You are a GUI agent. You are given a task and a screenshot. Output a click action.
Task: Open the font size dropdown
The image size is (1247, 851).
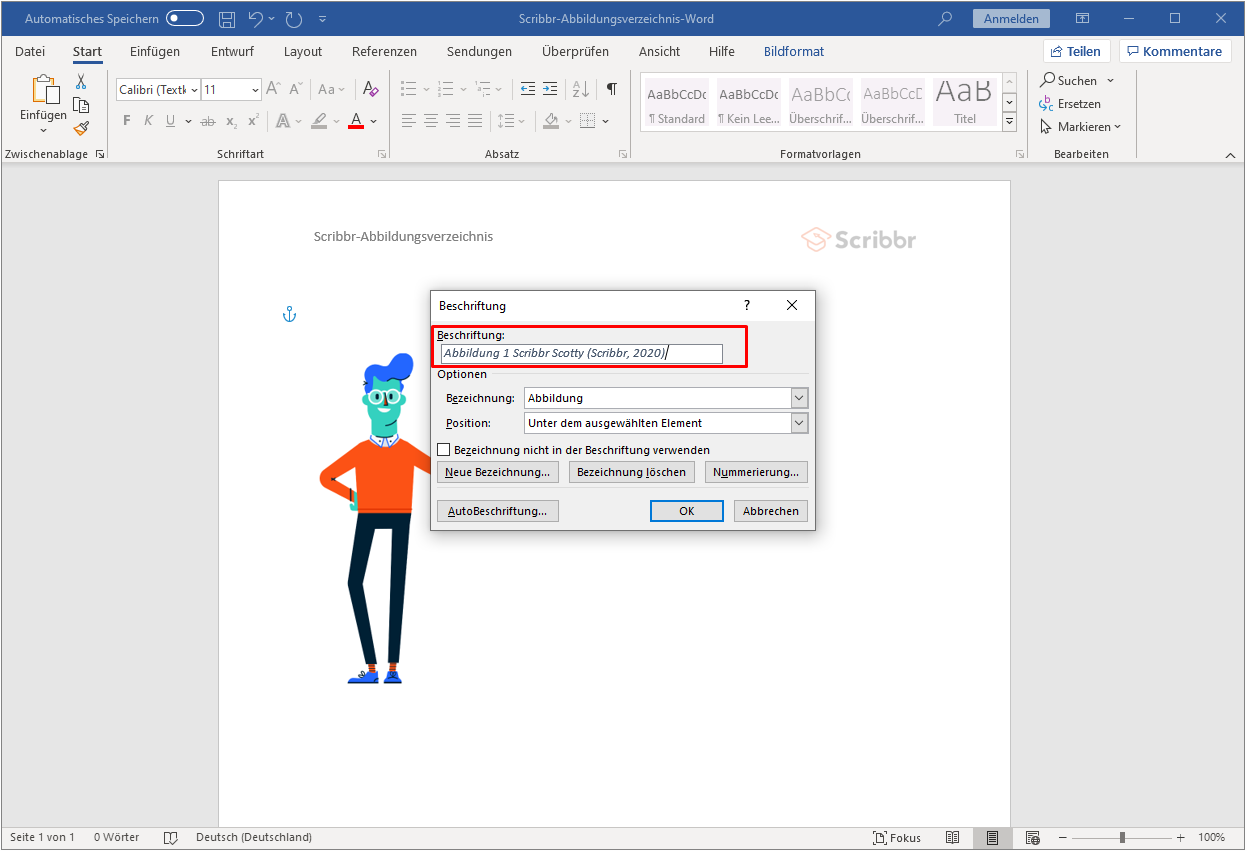click(255, 90)
